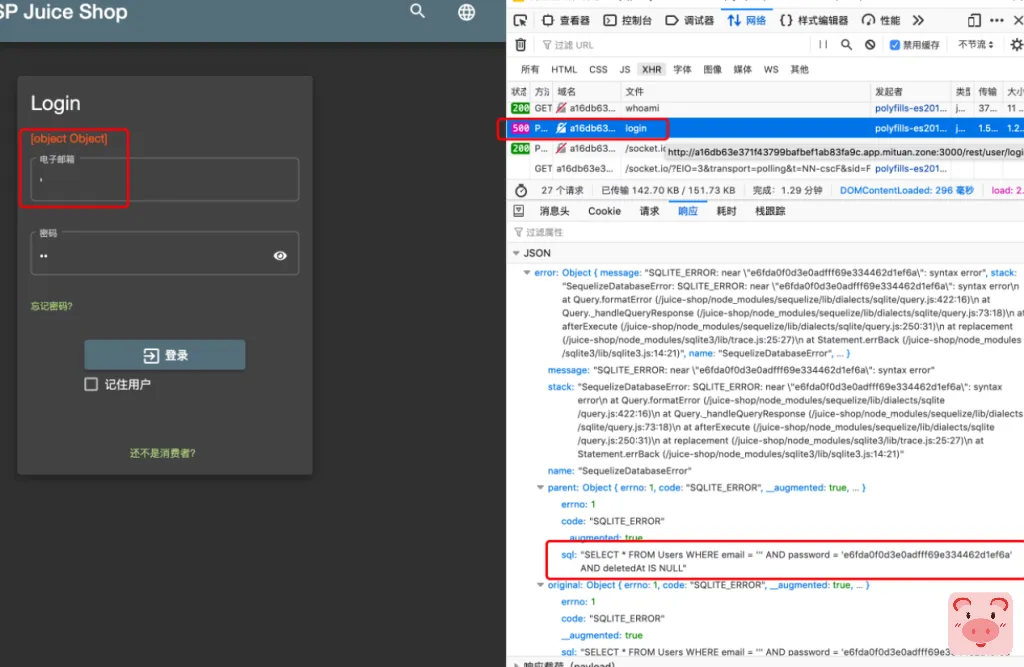Clear network requests with trash icon

520,45
